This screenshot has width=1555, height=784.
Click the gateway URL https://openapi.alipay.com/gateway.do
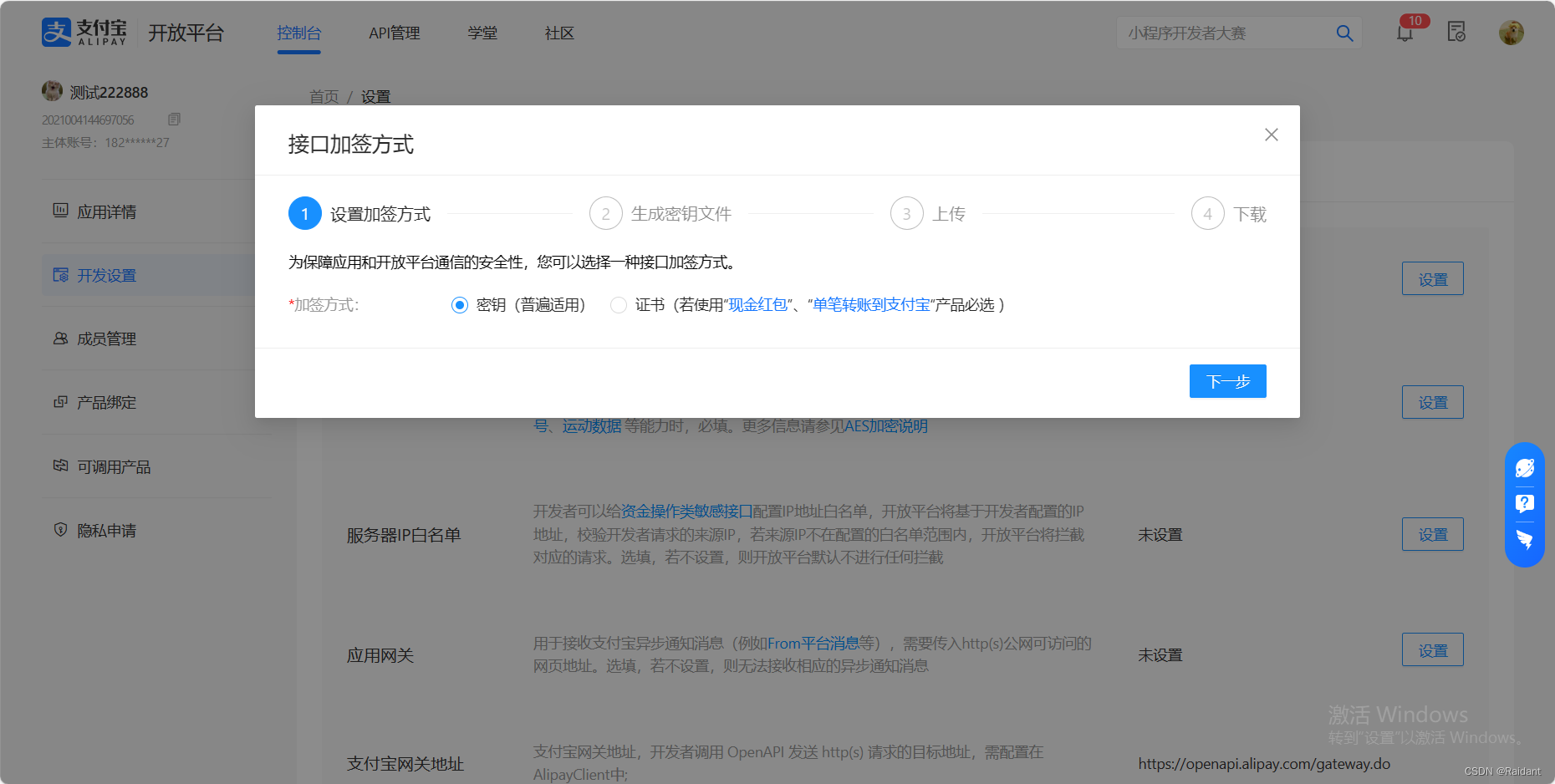[x=1264, y=764]
